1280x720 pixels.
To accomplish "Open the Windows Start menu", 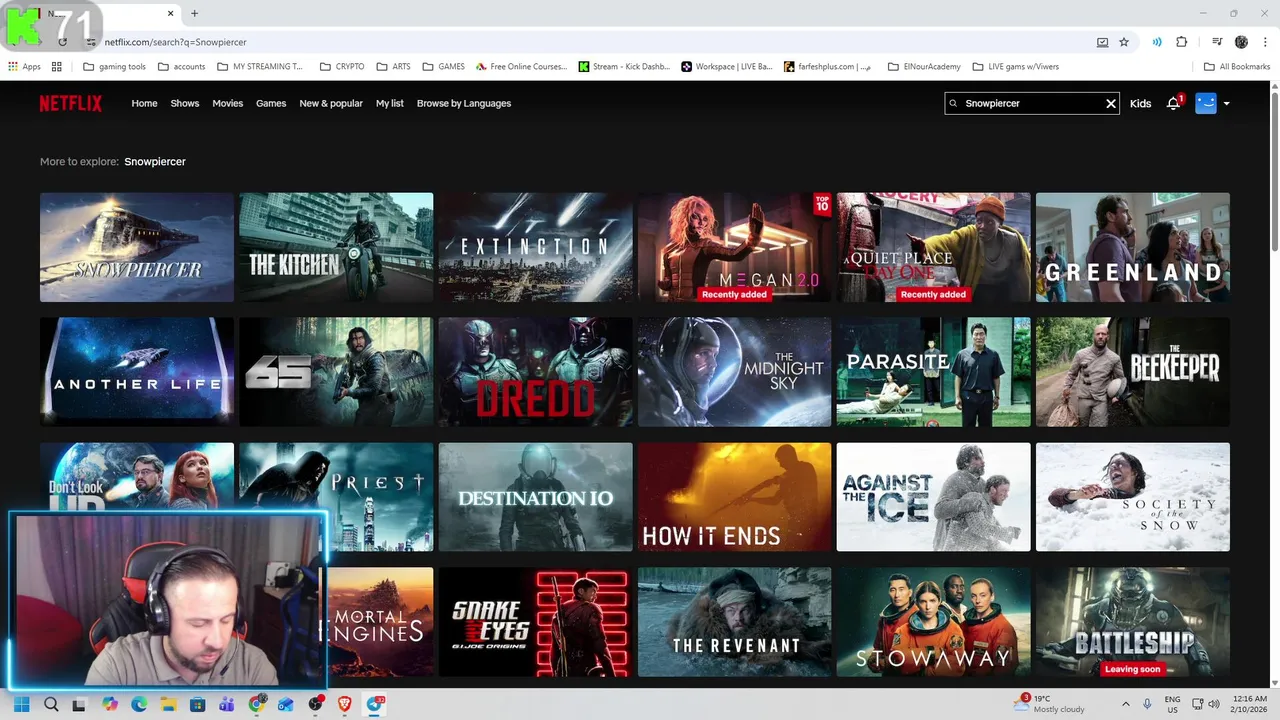I will [21, 704].
